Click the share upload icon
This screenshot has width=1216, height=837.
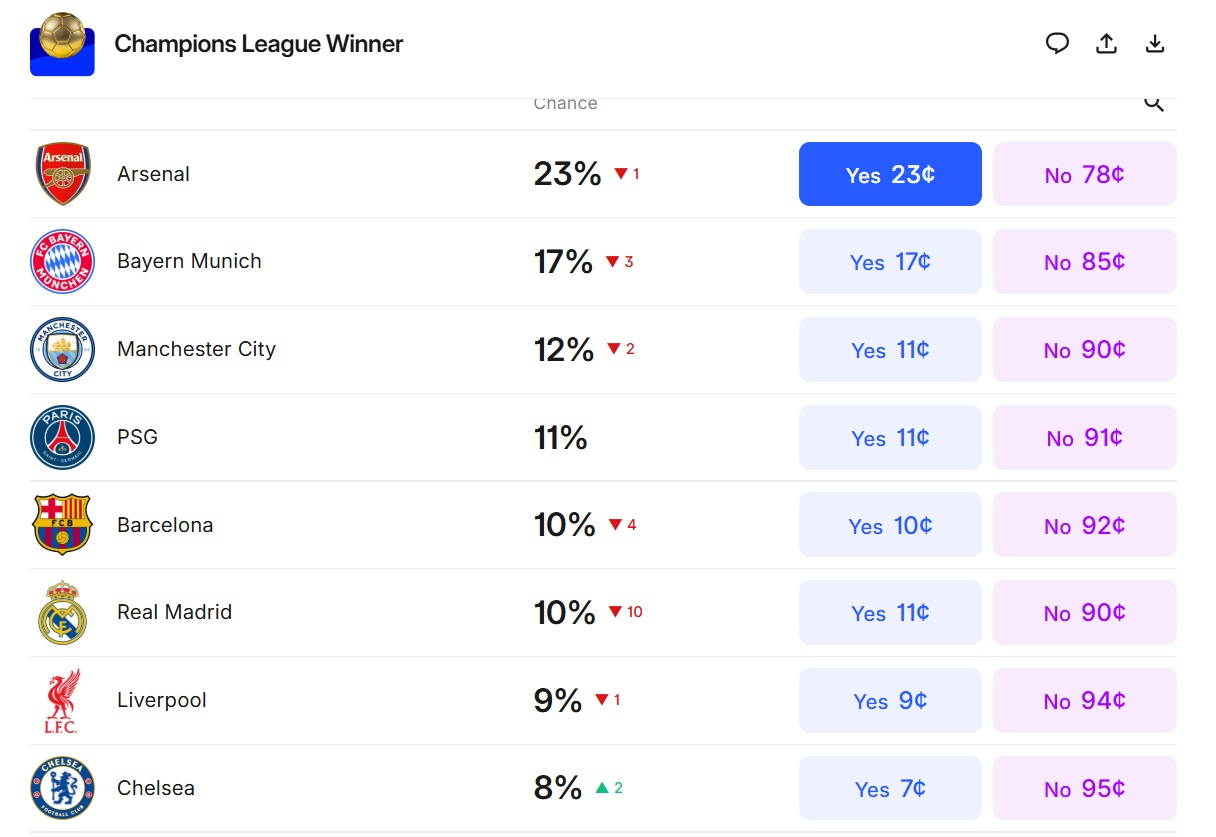(x=1106, y=43)
